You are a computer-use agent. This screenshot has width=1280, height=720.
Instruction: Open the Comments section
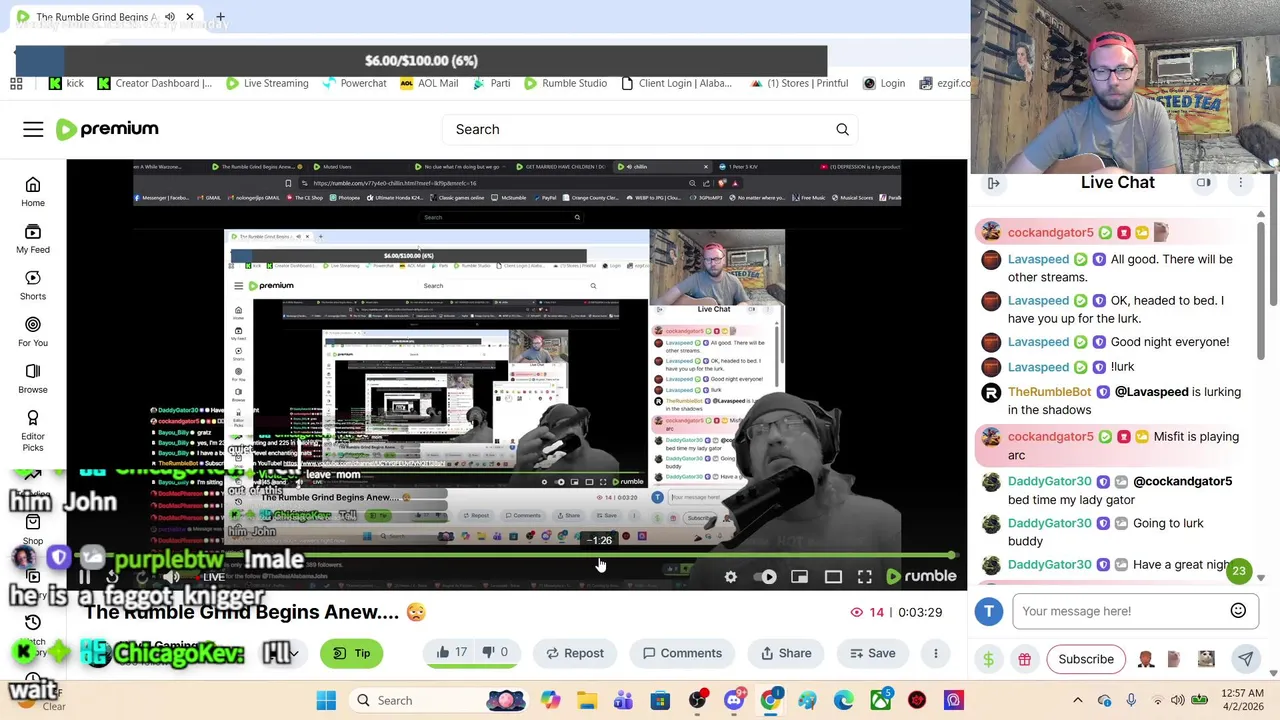[x=682, y=653]
